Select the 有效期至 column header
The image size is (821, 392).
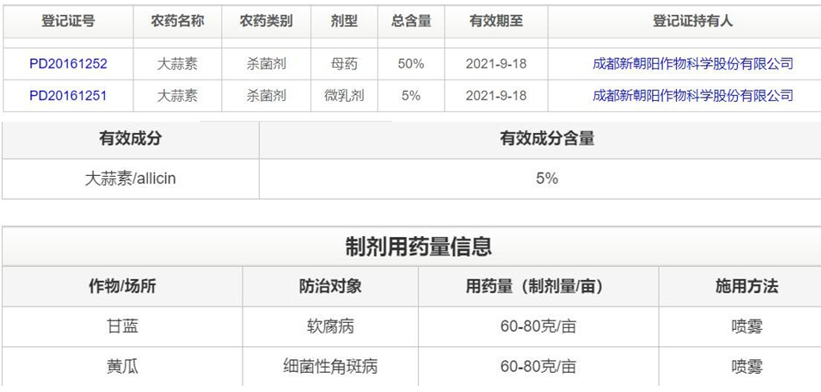click(x=496, y=21)
